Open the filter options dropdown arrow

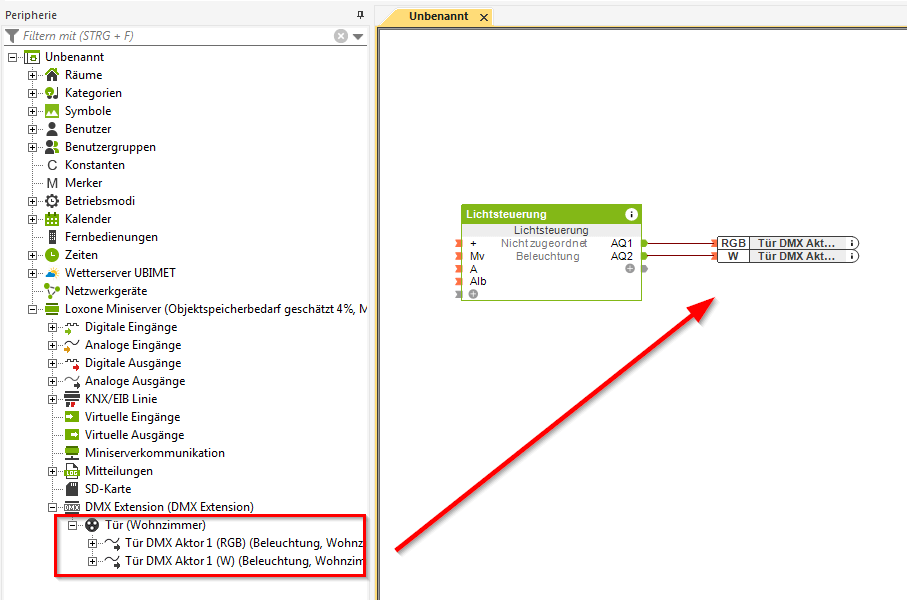[x=358, y=37]
